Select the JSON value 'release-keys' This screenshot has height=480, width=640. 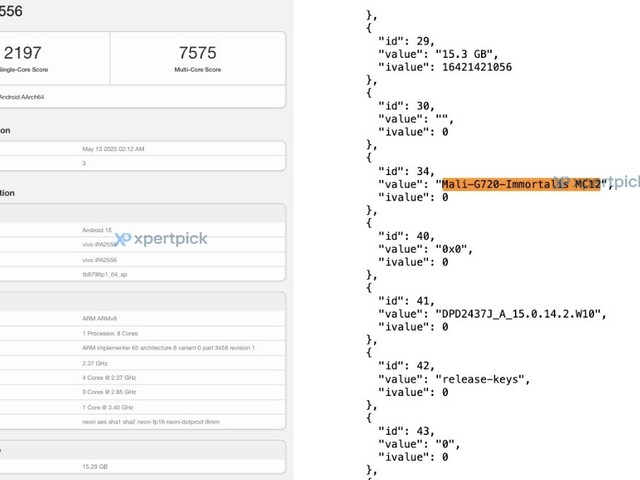pyautogui.click(x=480, y=379)
